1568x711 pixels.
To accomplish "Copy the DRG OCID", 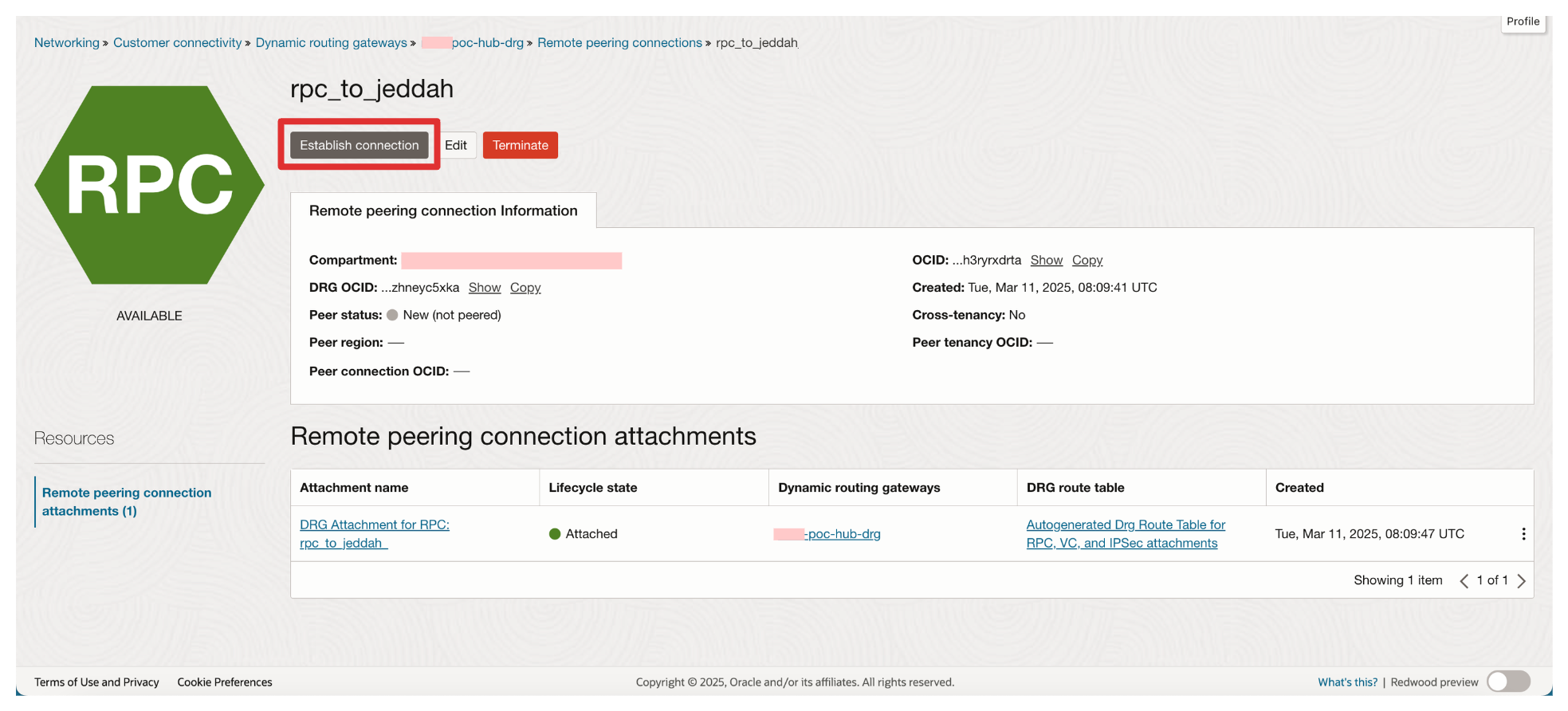I will tap(525, 288).
